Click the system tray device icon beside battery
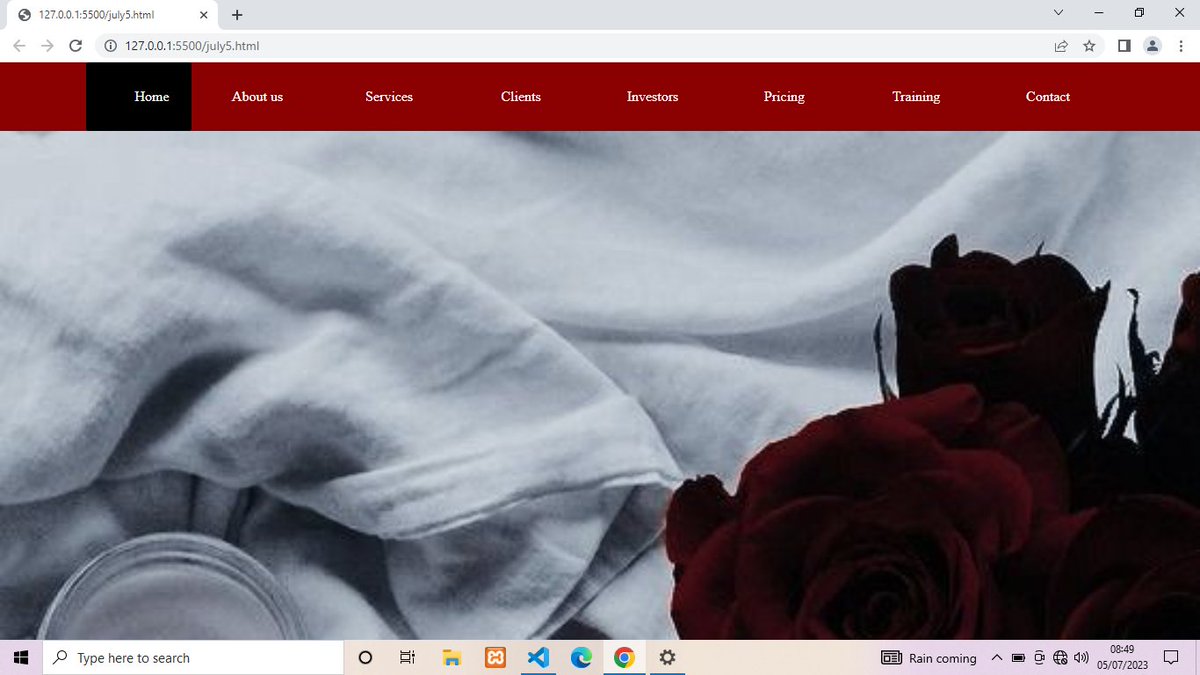 pyautogui.click(x=1040, y=658)
